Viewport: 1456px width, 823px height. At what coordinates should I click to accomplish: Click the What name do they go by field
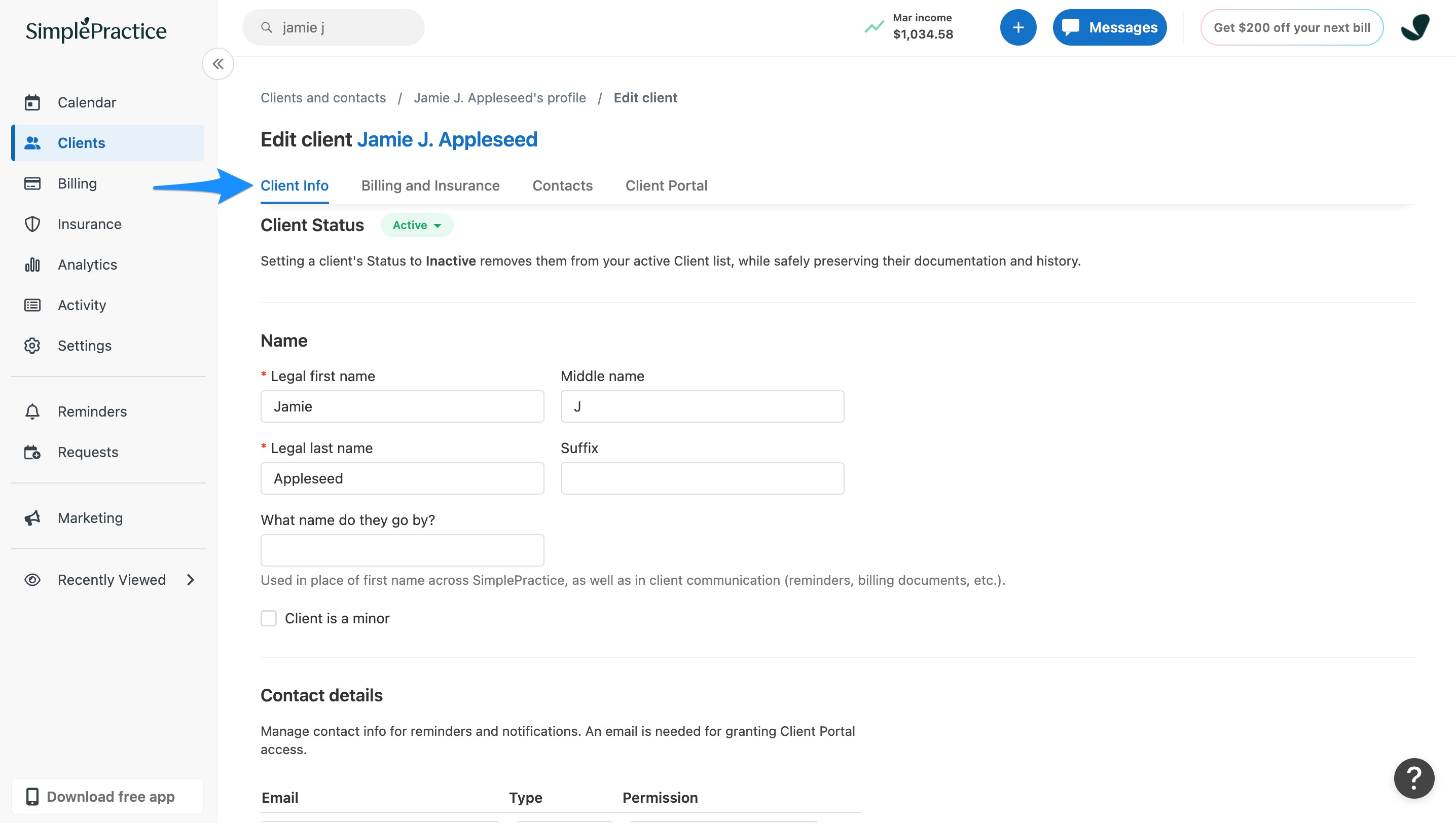click(402, 550)
